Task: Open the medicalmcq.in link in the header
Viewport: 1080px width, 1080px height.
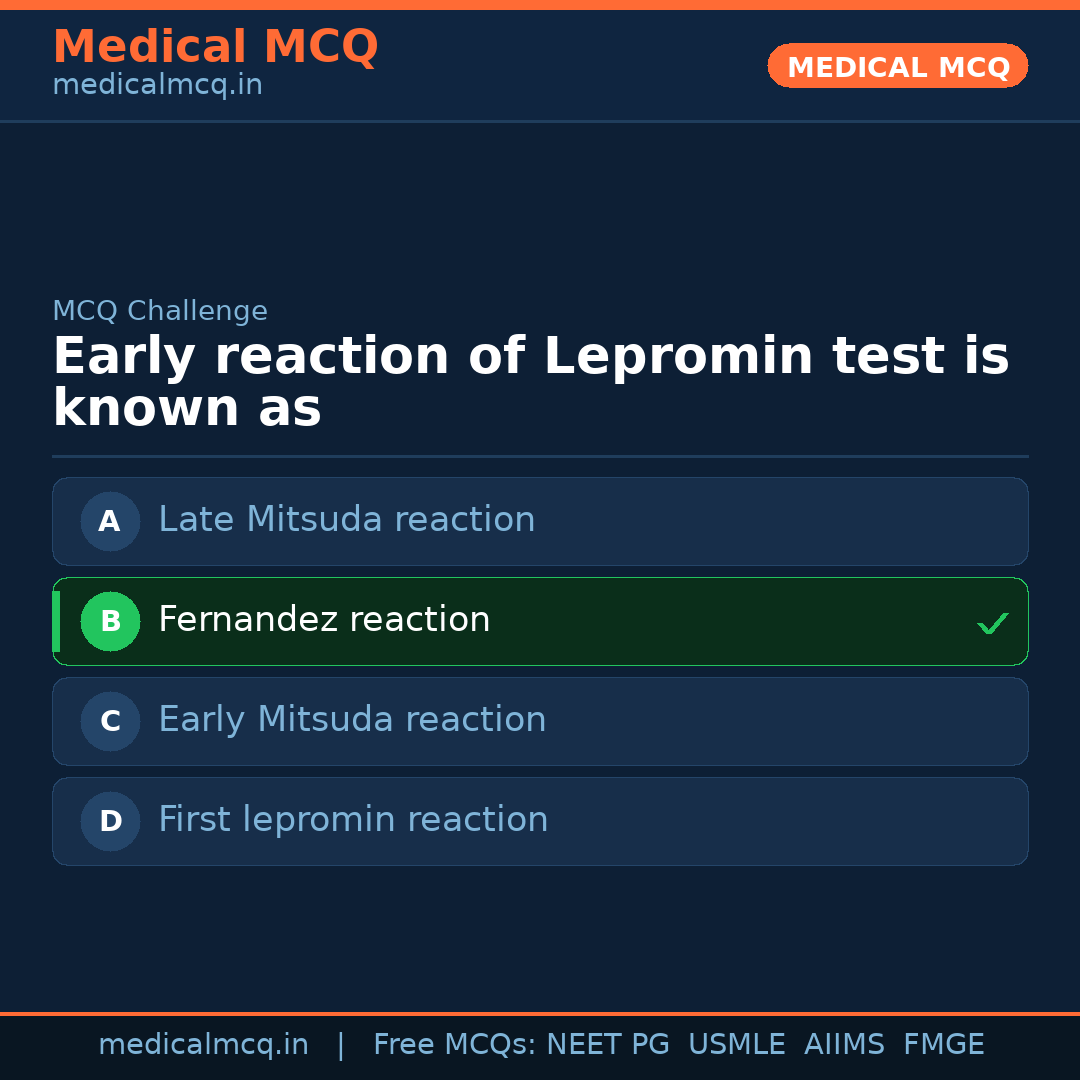Action: point(157,86)
